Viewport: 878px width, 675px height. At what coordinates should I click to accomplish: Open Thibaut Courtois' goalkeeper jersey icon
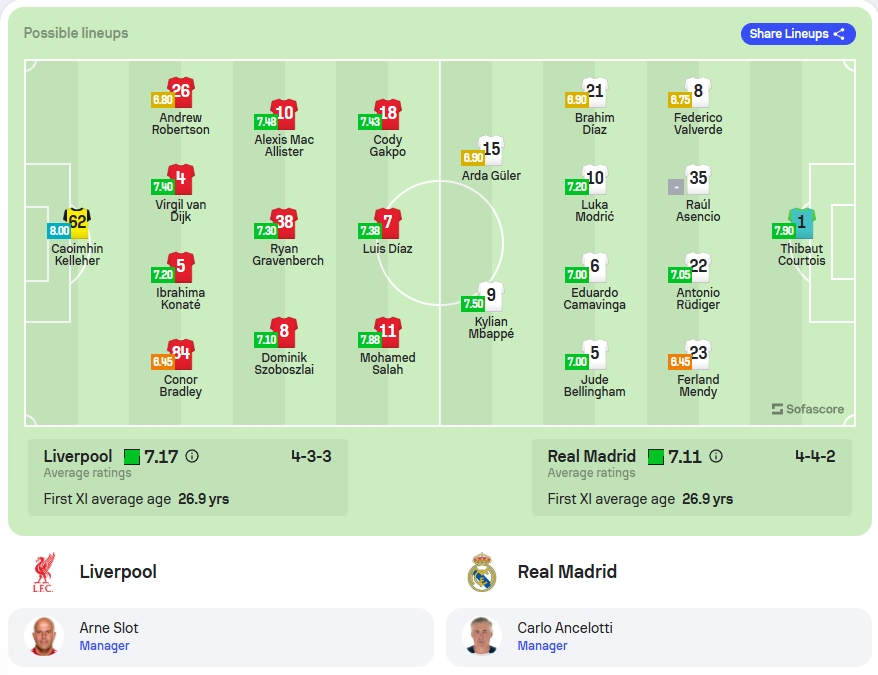[801, 223]
